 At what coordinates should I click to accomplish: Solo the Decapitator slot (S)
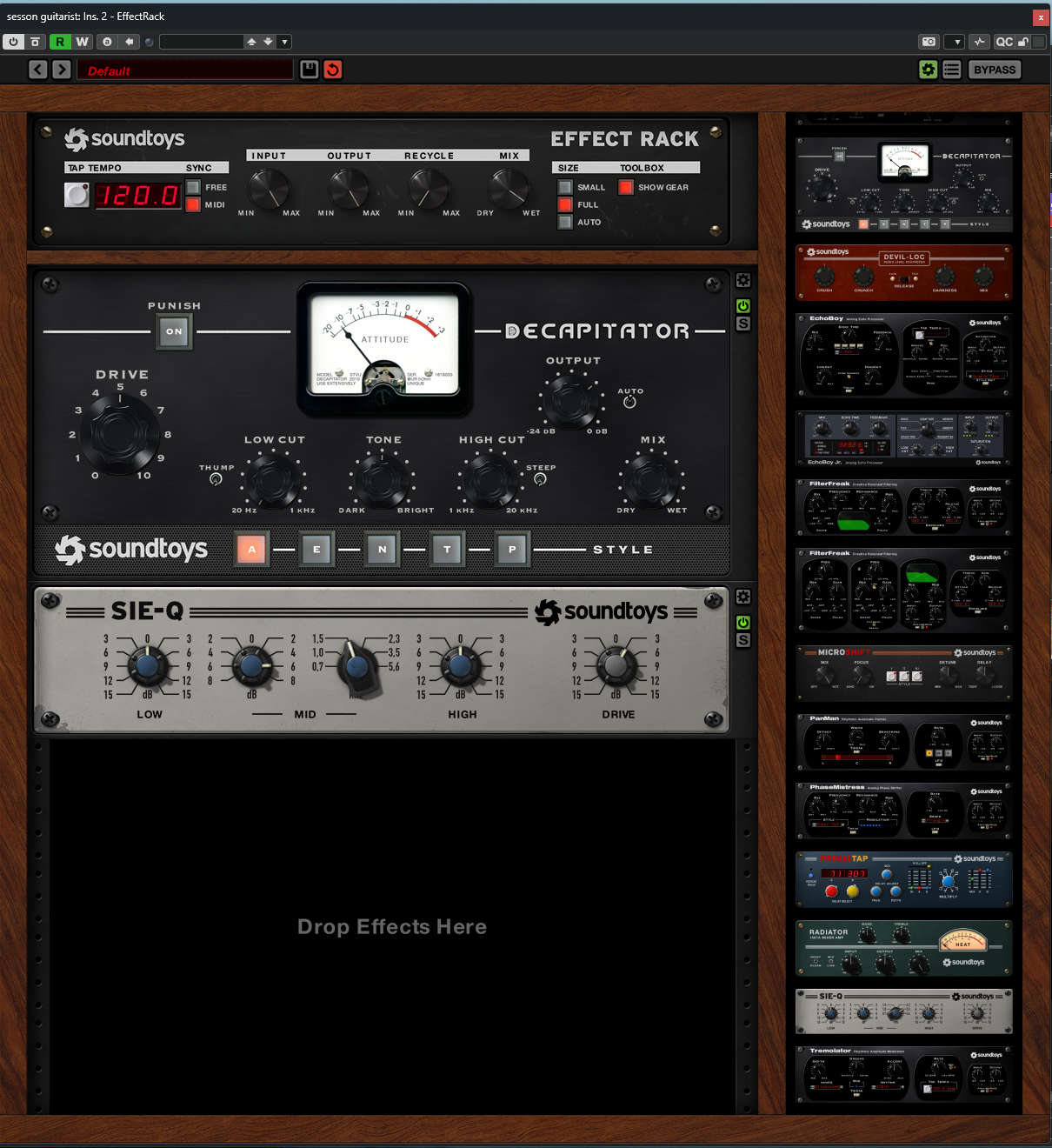(x=743, y=324)
